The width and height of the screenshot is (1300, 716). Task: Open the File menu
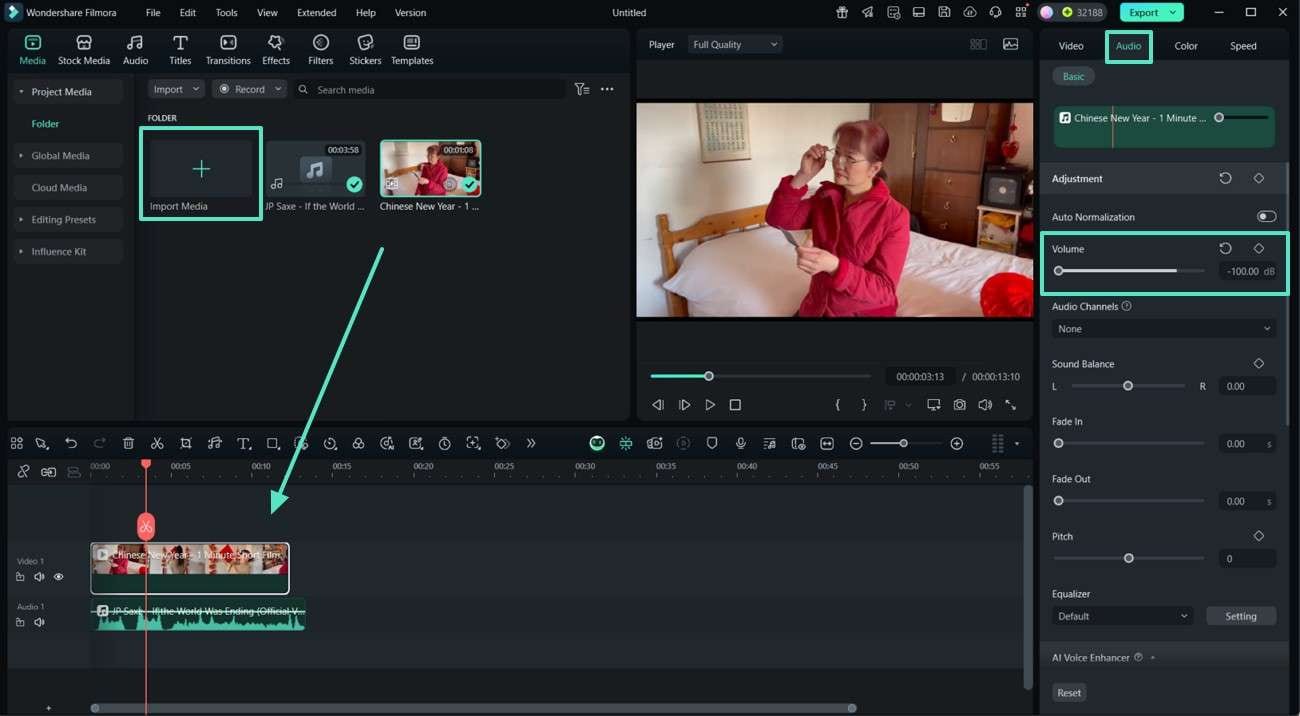click(x=153, y=13)
